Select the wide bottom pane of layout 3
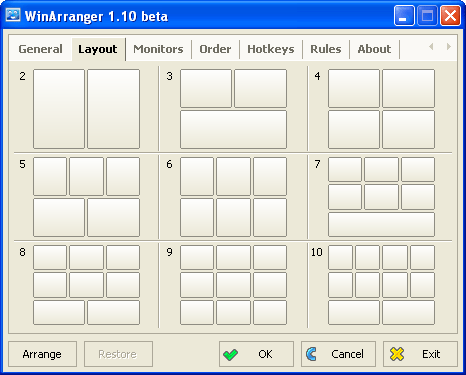This screenshot has width=466, height=375. [233, 129]
